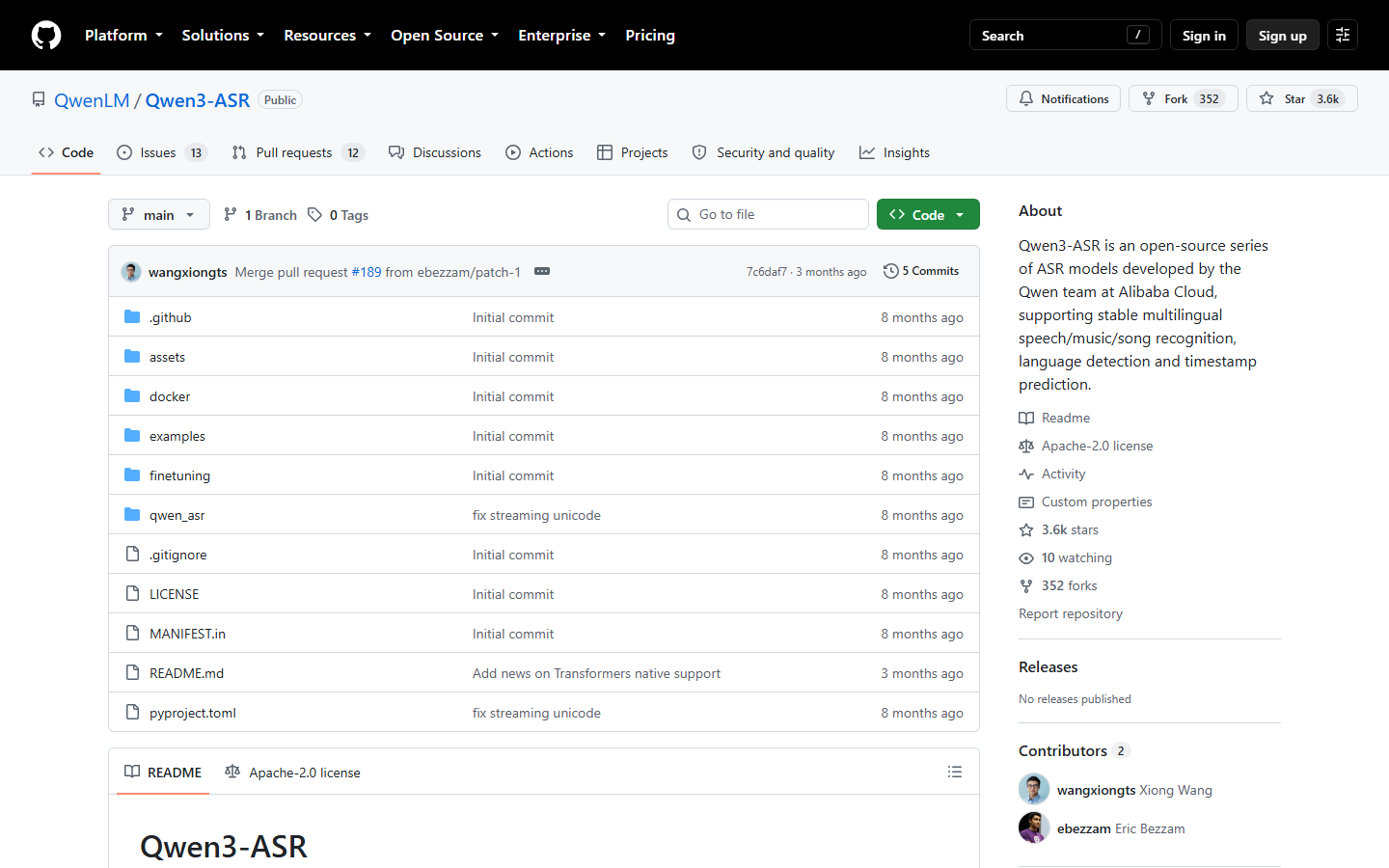Star the Qwen3-ASR repository
1389x868 pixels.
[1301, 98]
